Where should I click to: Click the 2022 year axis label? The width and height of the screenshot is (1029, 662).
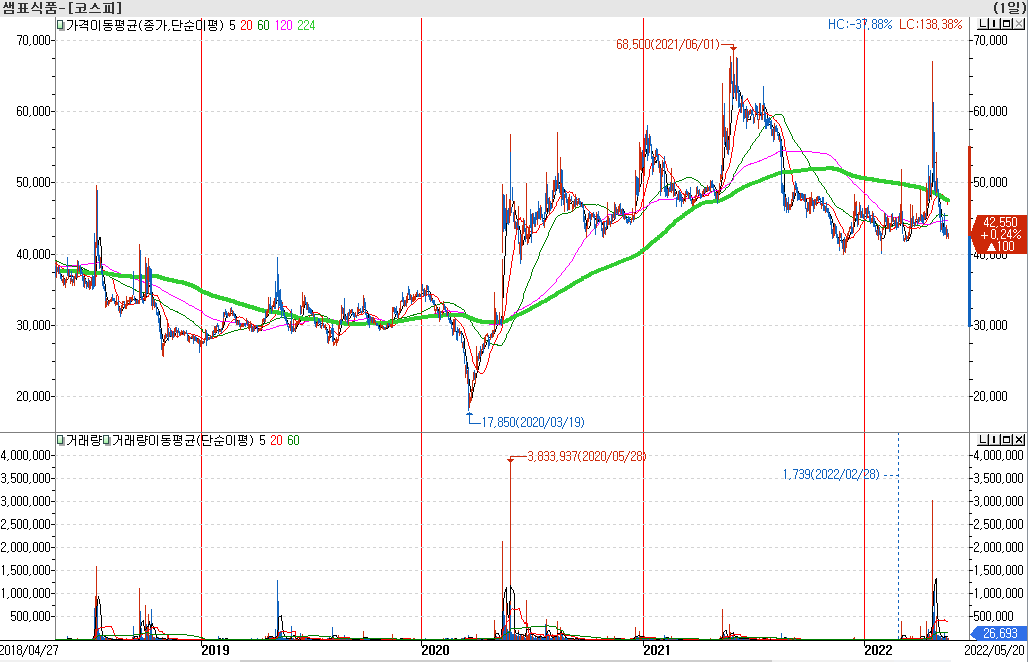pos(878,650)
